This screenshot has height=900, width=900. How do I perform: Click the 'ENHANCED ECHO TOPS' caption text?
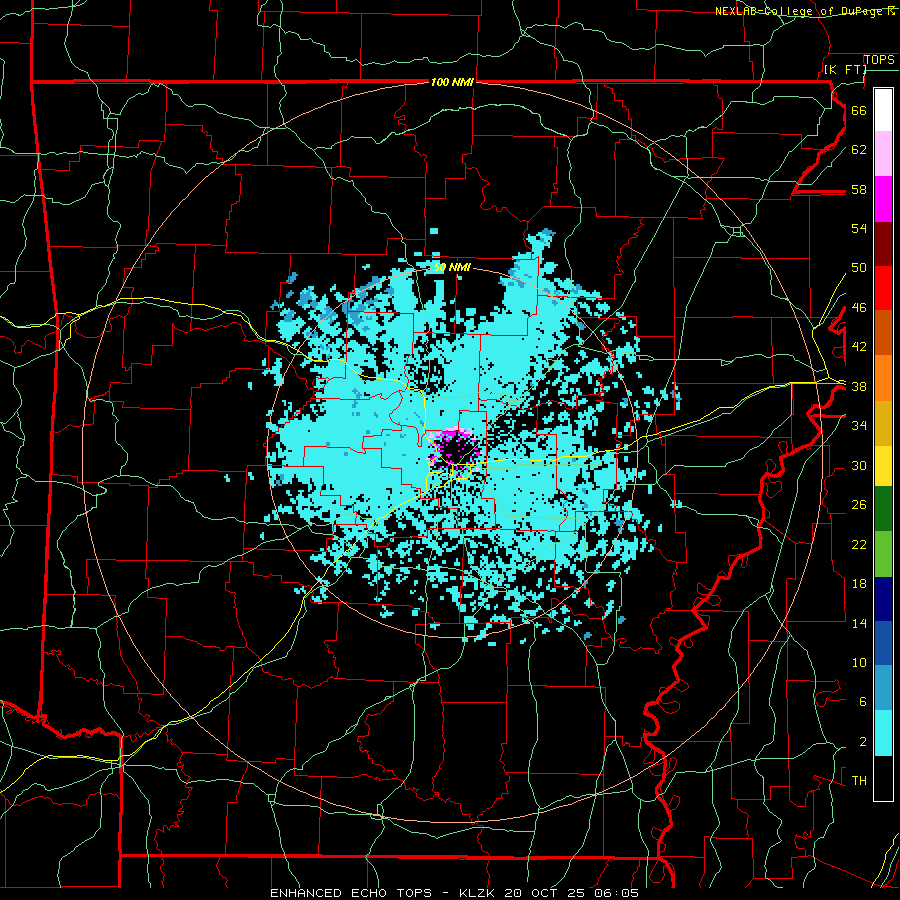[x=351, y=893]
